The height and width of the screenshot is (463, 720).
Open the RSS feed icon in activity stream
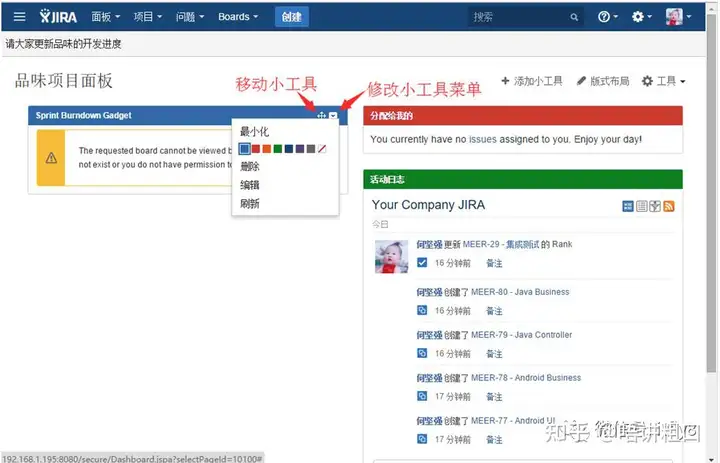[669, 206]
